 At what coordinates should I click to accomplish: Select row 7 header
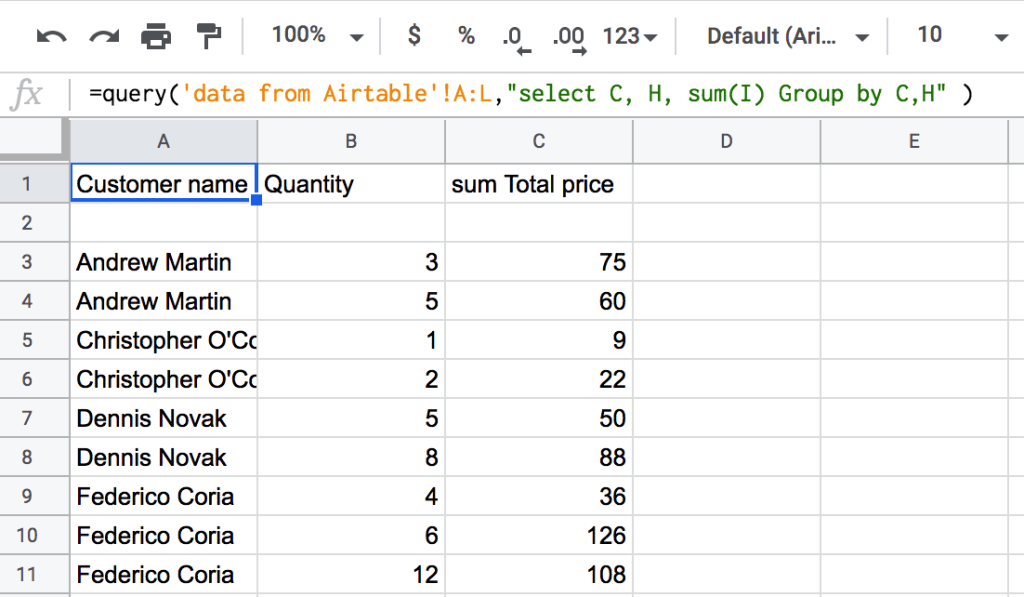pyautogui.click(x=27, y=418)
